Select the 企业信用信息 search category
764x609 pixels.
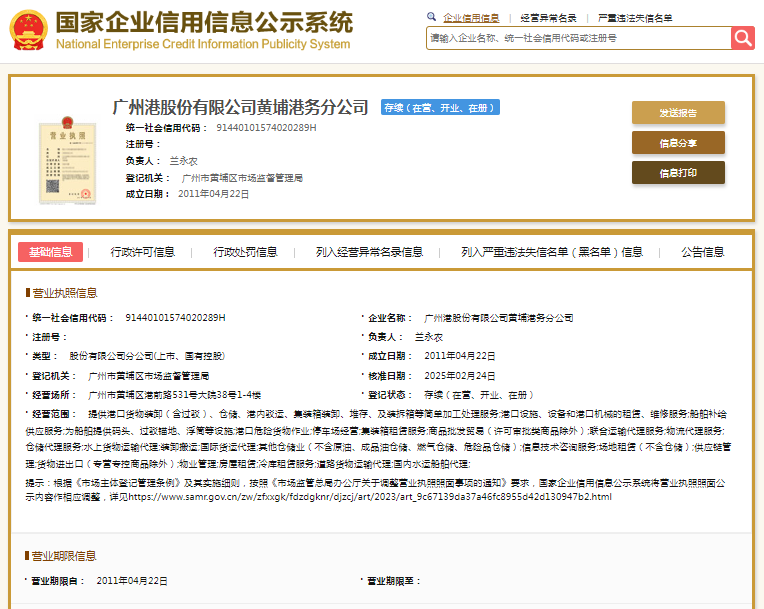pyautogui.click(x=471, y=18)
